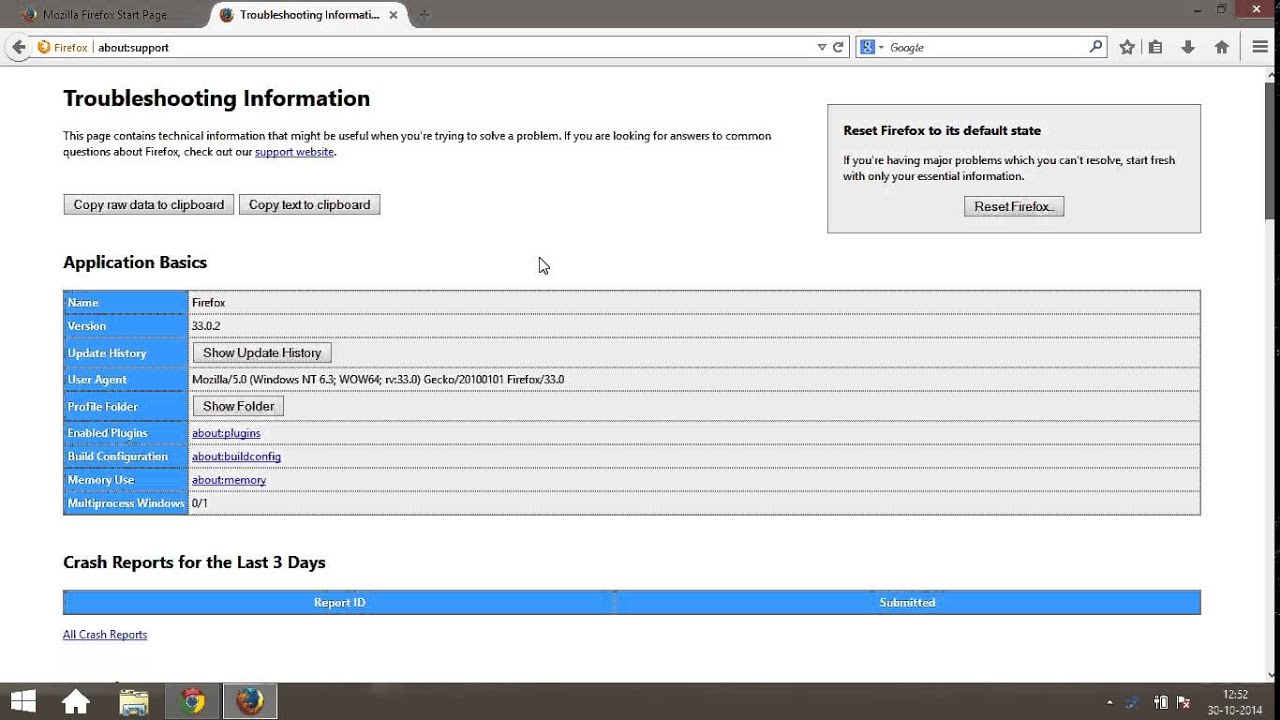Click the User Agent string text
This screenshot has width=1280, height=720.
378,379
